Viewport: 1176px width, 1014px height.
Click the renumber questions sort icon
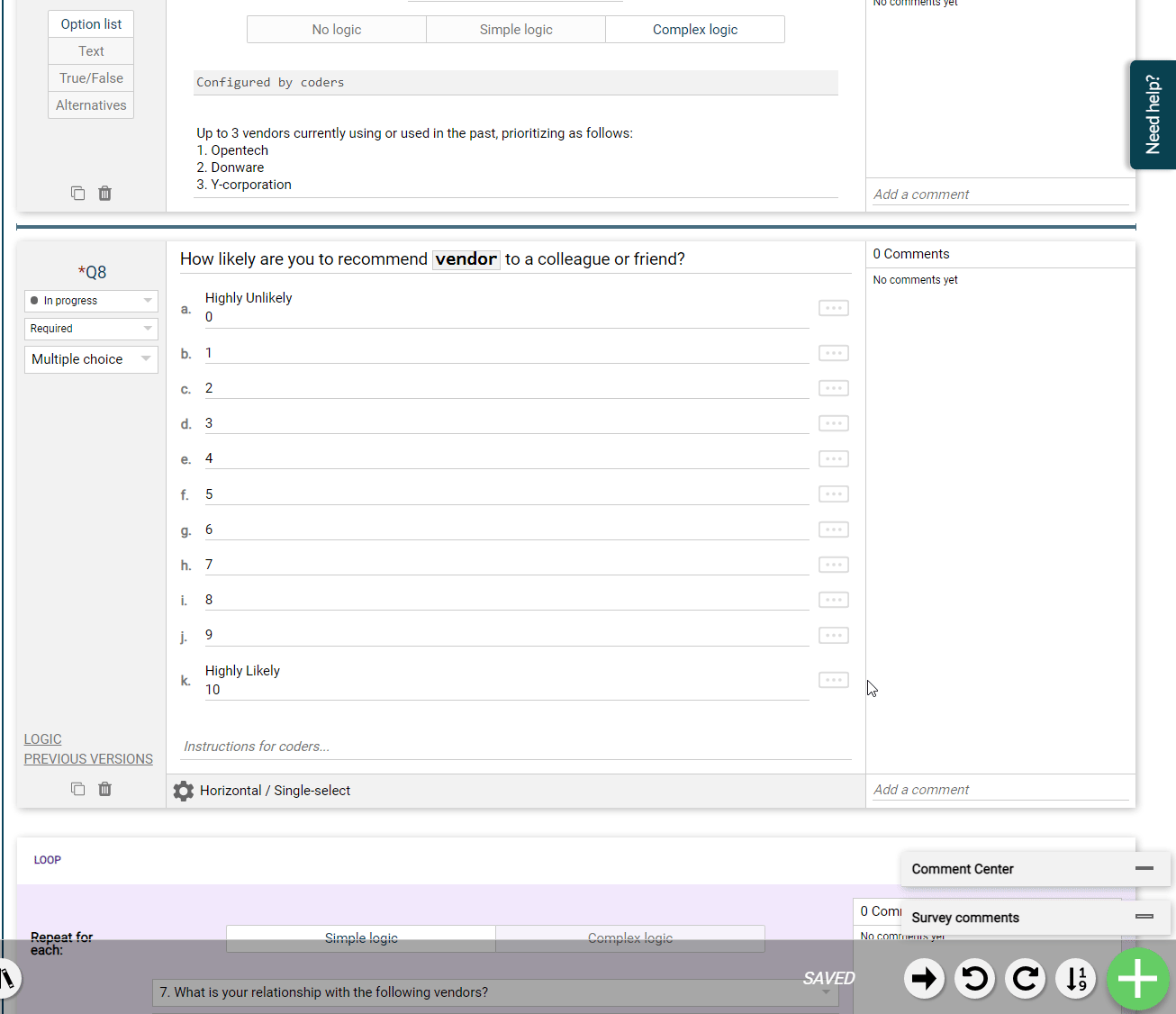click(x=1075, y=979)
